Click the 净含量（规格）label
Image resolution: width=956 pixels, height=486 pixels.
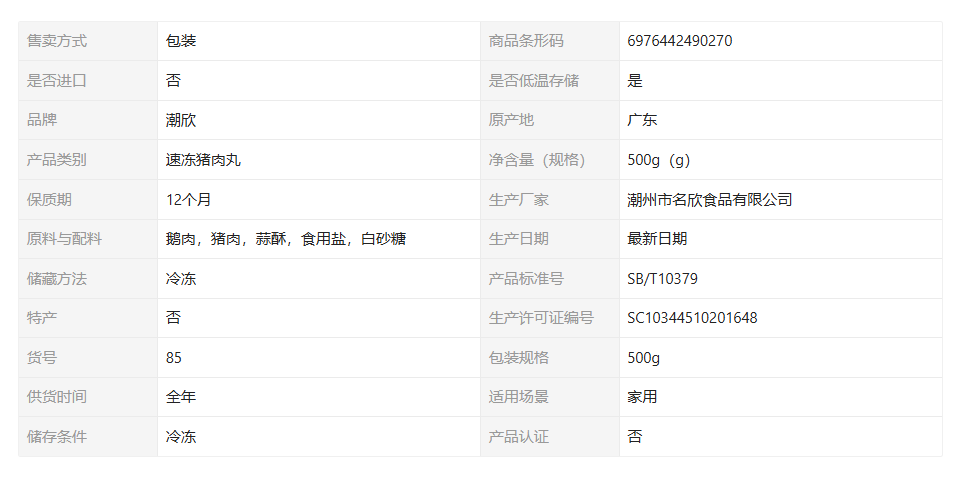click(x=537, y=160)
